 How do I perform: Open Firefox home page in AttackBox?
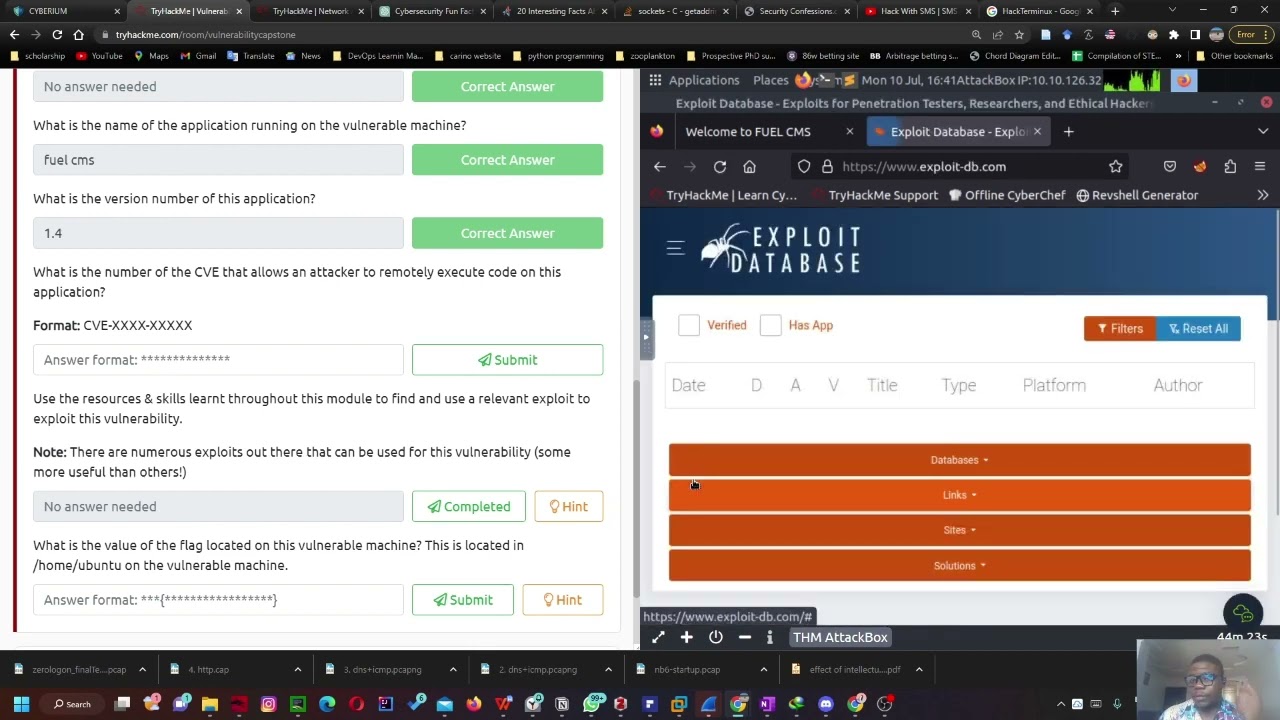click(x=749, y=167)
